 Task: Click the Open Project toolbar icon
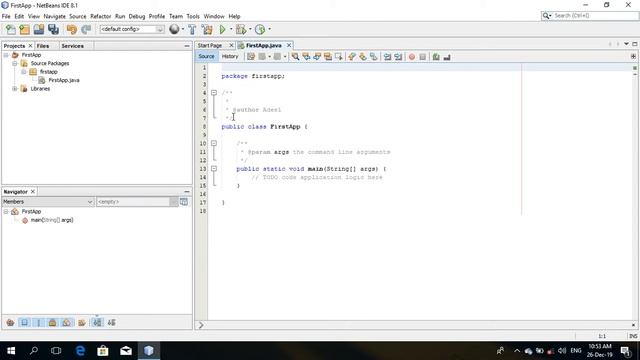39,29
